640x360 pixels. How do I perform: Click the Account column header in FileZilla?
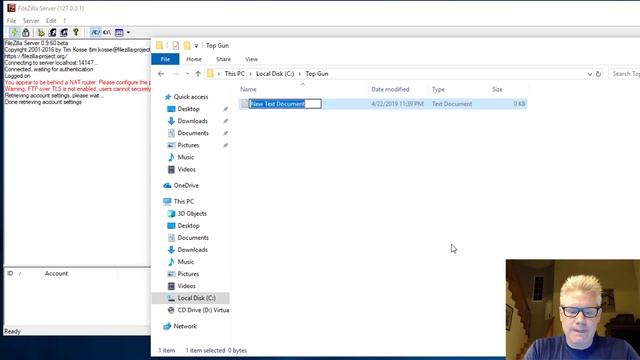56,273
